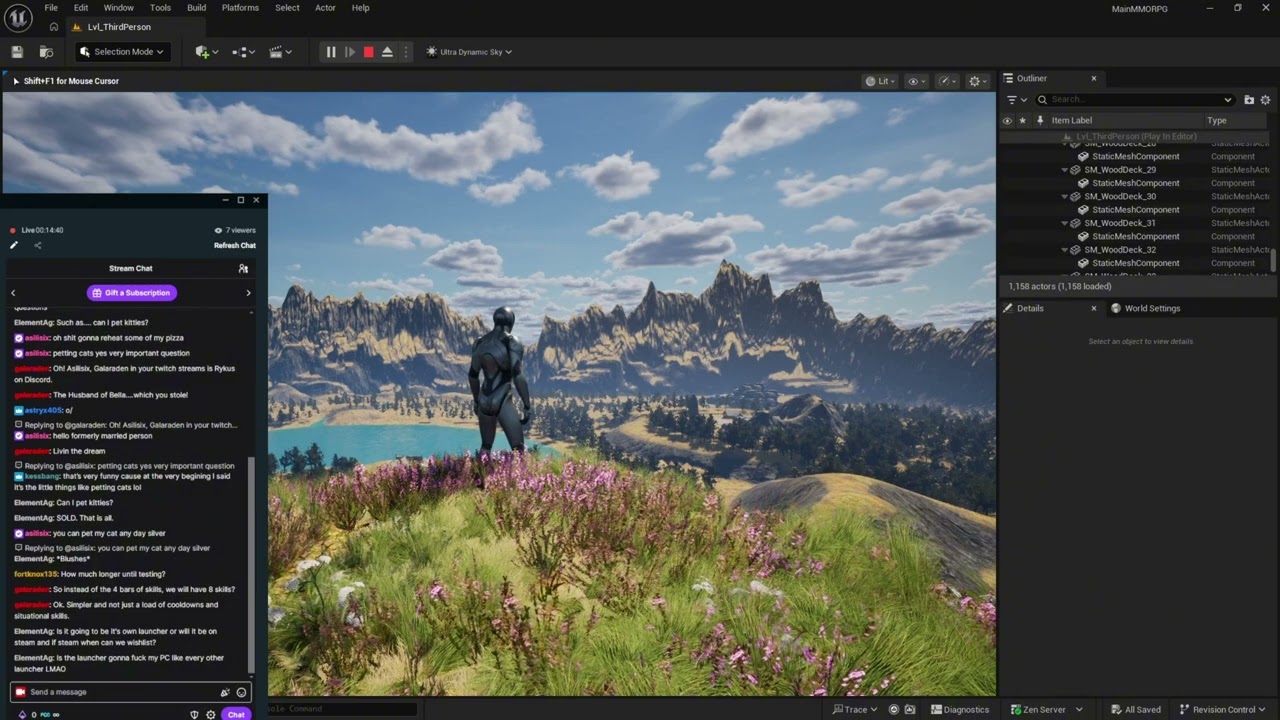Click the purple Chat send button
Viewport: 1280px width, 720px height.
pyautogui.click(x=236, y=714)
